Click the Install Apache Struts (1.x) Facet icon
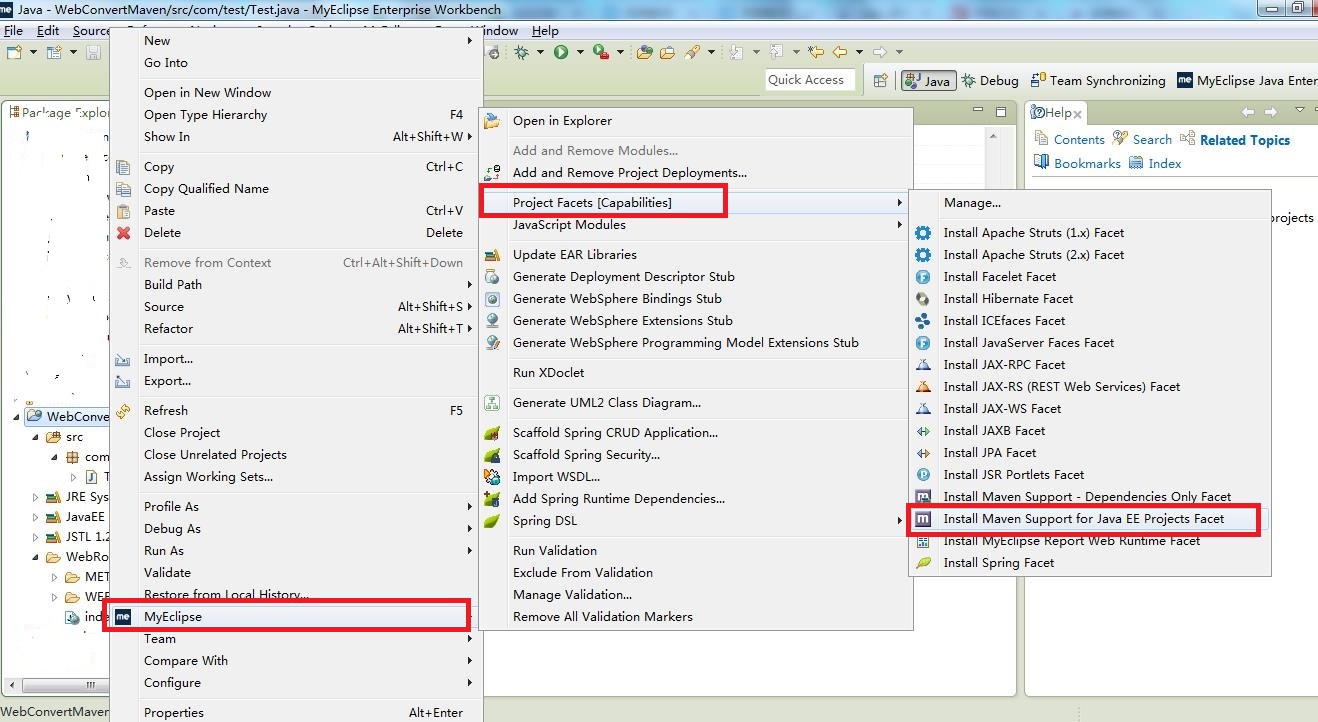This screenshot has height=722, width=1318. tap(923, 233)
